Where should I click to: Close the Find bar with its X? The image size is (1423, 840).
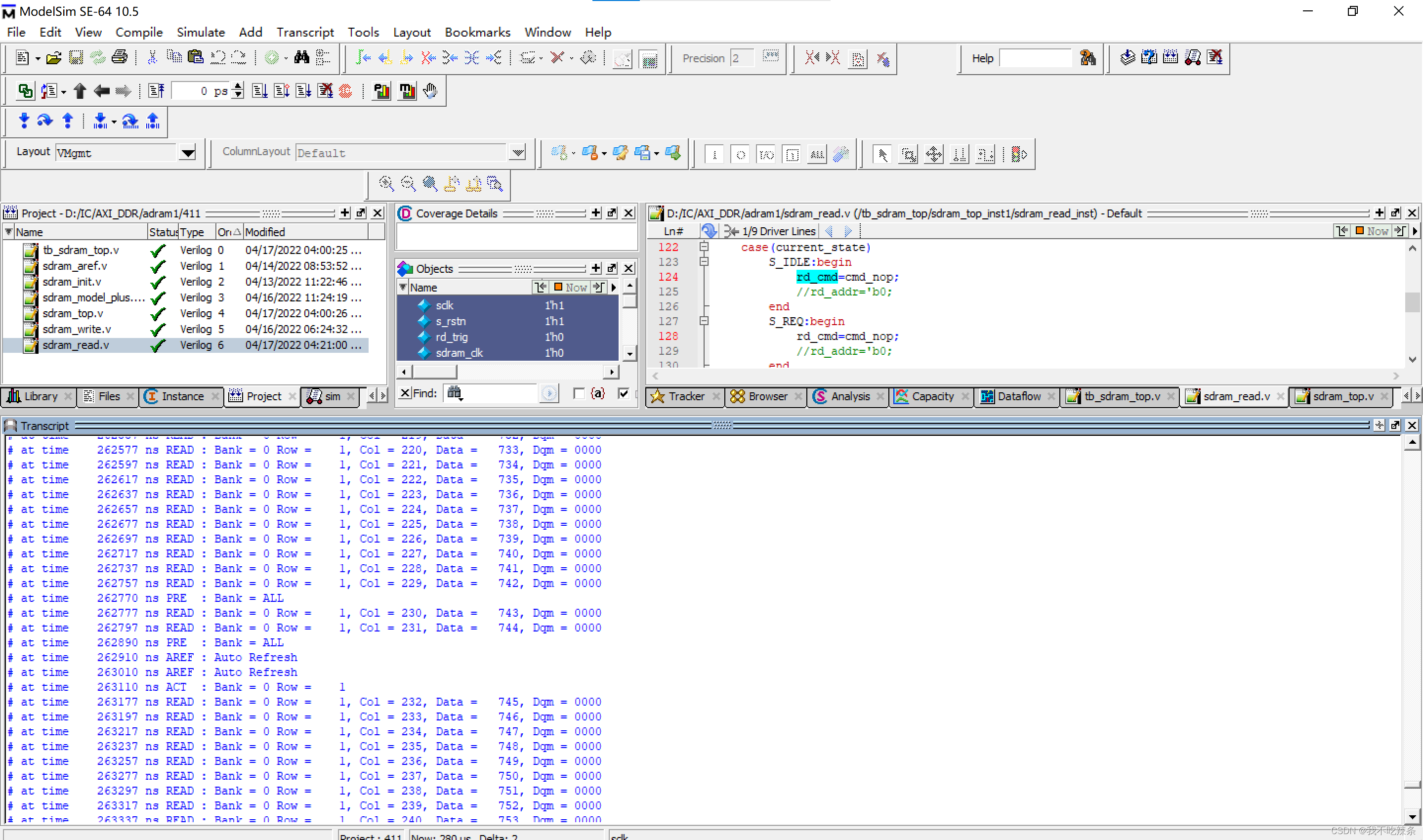(x=405, y=393)
